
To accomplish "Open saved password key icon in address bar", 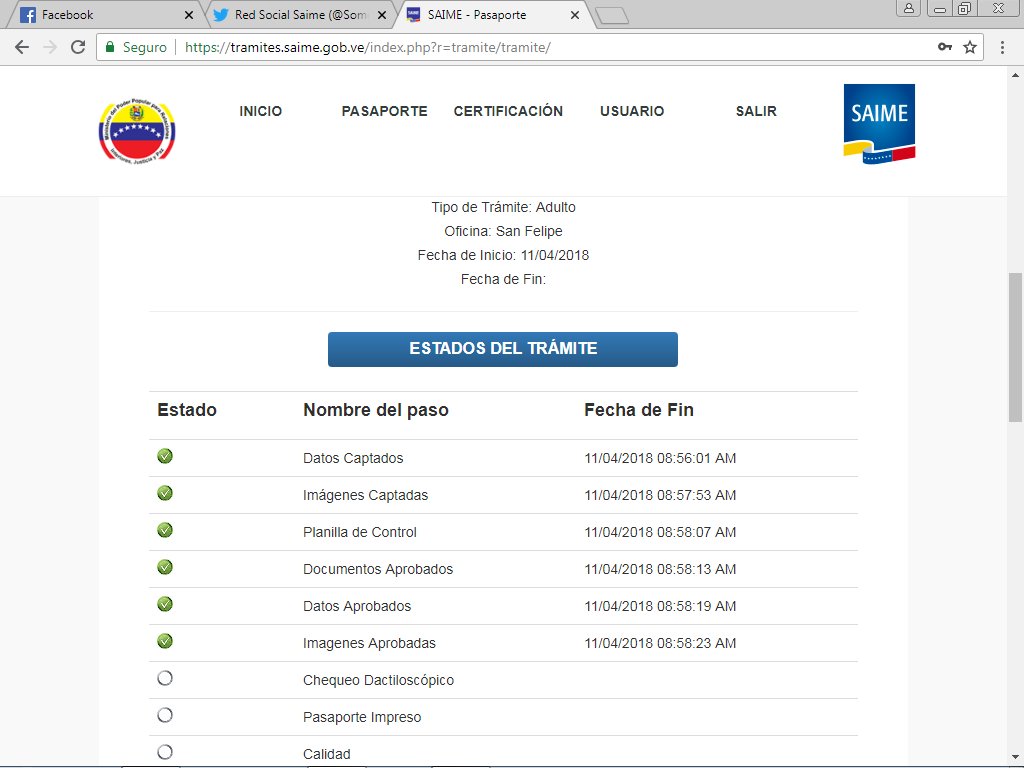I will point(944,47).
